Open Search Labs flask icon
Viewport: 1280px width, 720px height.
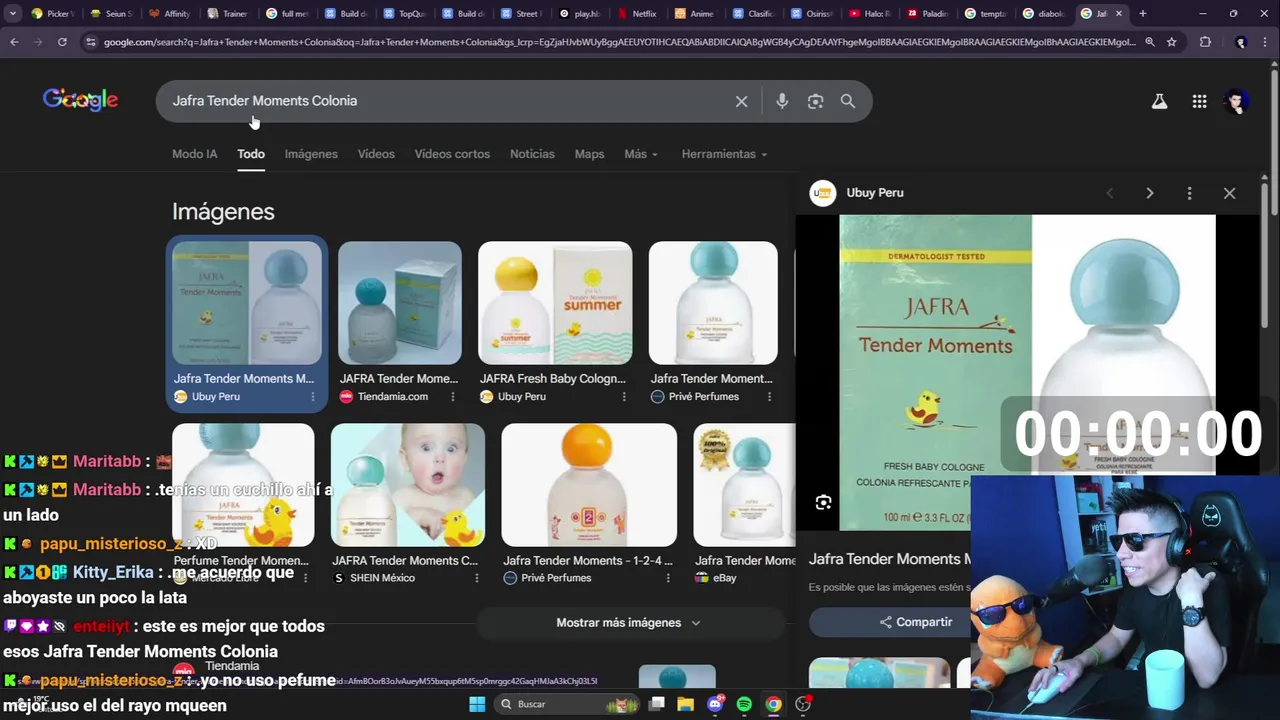1159,101
